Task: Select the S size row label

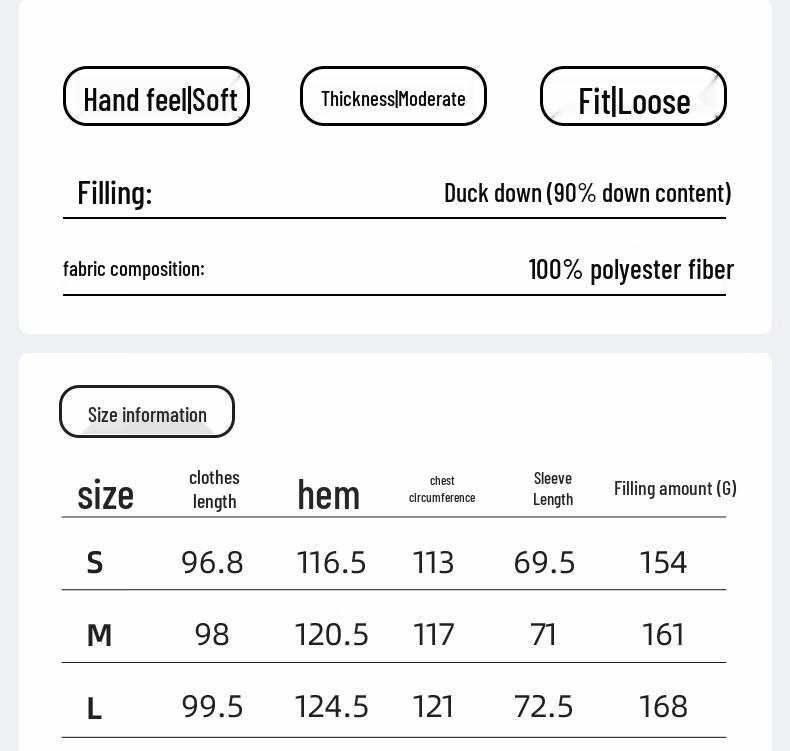Action: coord(95,563)
